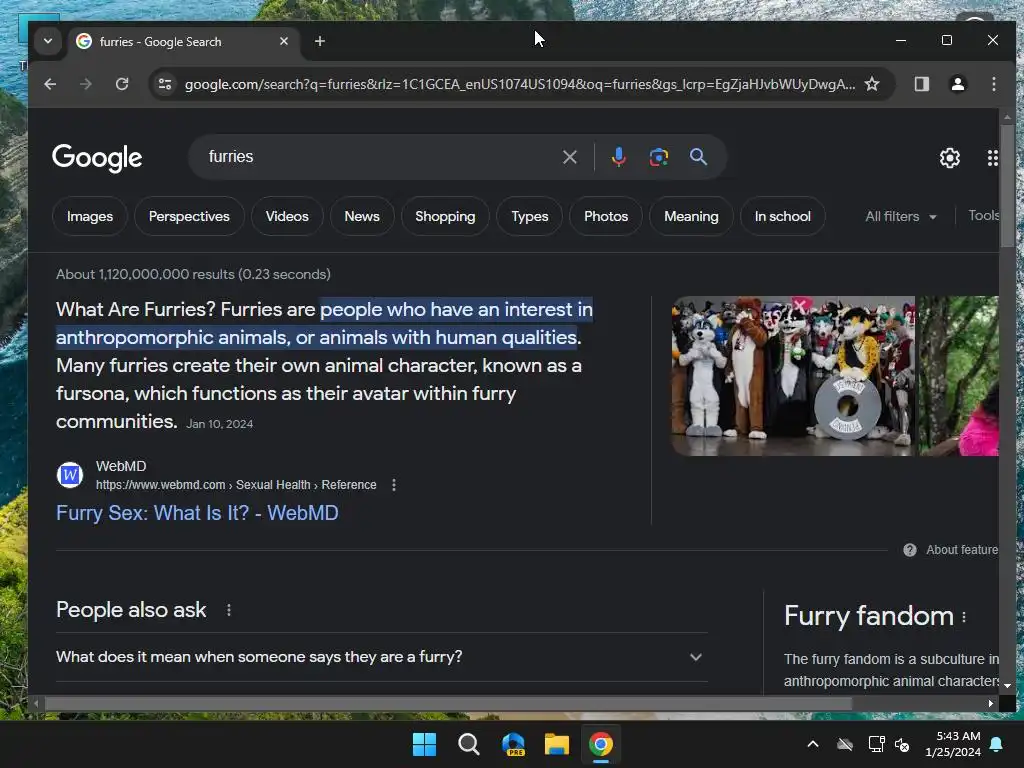Open Chrome side panel icon
Viewport: 1024px width, 768px height.
pyautogui.click(x=921, y=84)
